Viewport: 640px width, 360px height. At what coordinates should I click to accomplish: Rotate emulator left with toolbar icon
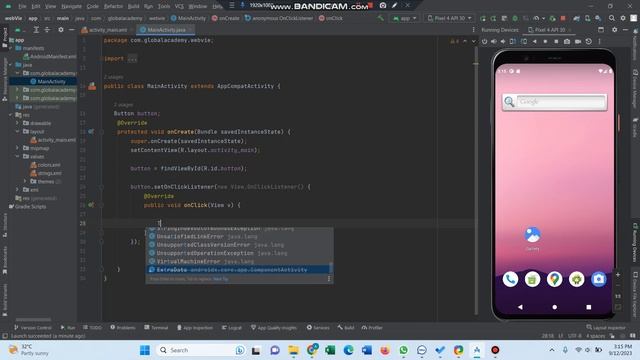(x=513, y=41)
